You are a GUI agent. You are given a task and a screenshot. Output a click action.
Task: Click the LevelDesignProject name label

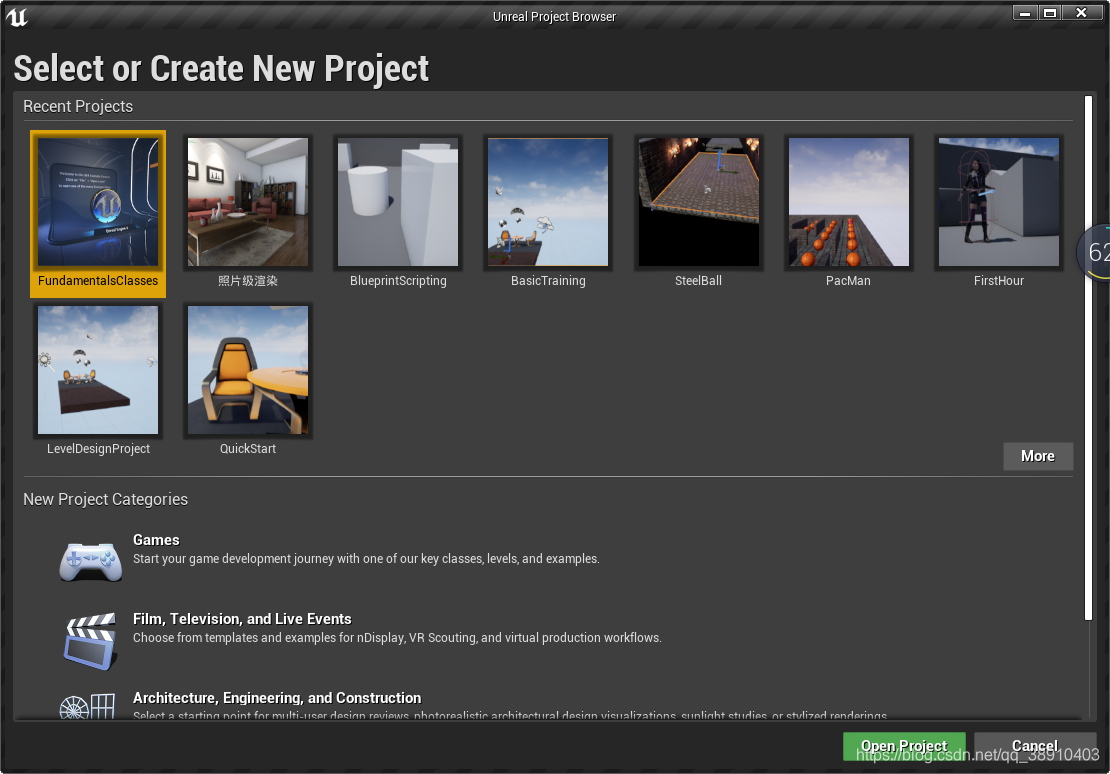[x=98, y=449]
